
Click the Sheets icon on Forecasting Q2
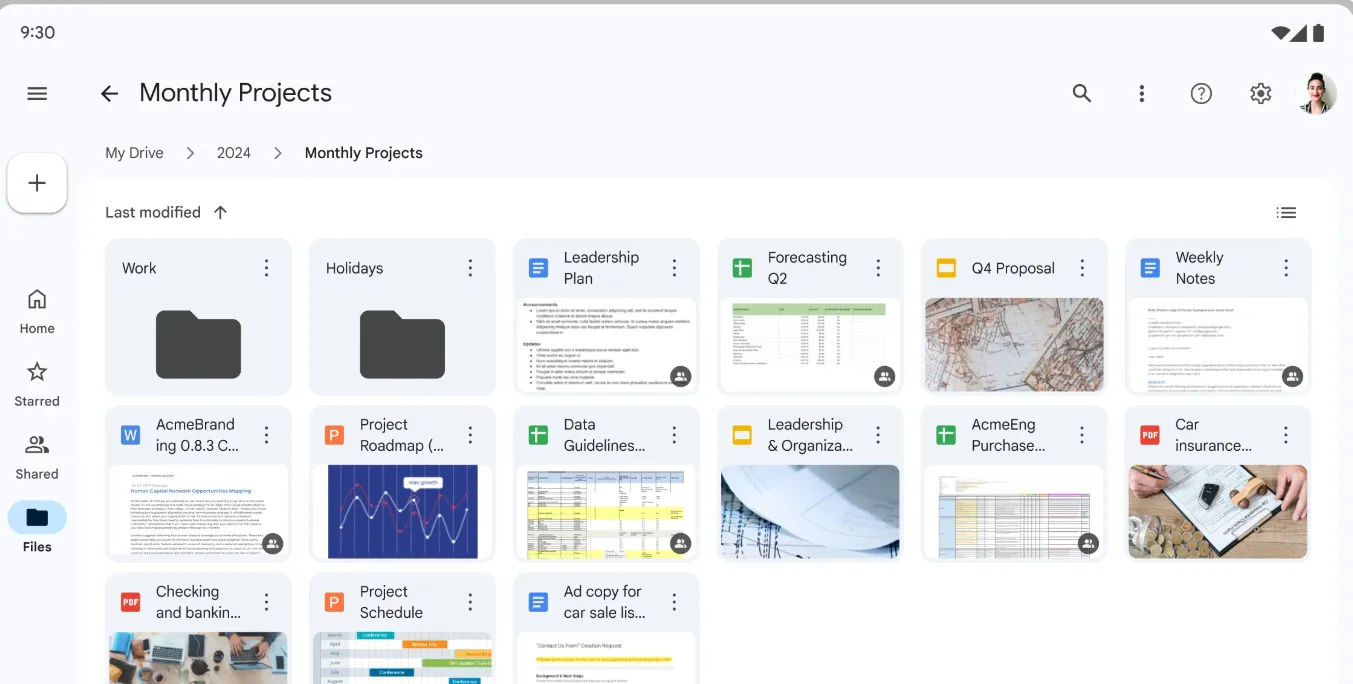point(742,268)
